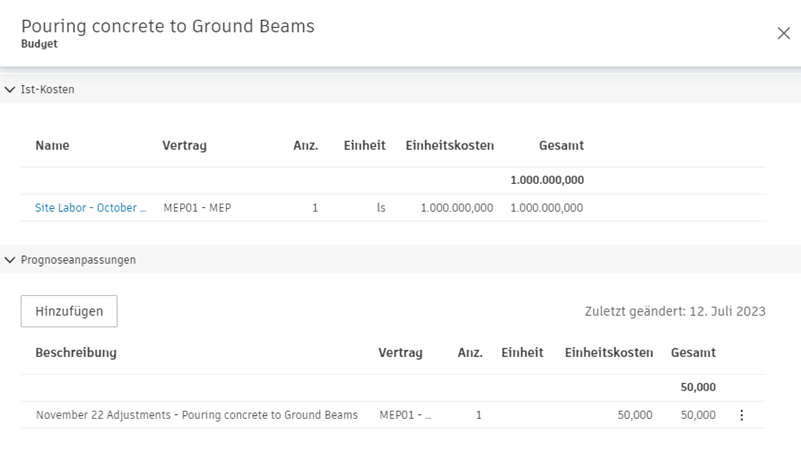Collapse the Ist-Kosten section
Screen dimensions: 801x452
(x=10, y=90)
